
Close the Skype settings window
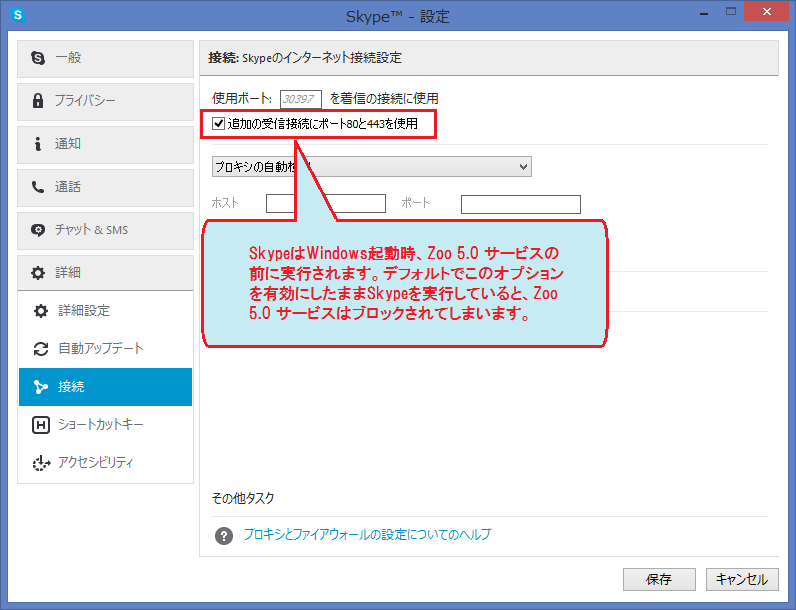(767, 11)
